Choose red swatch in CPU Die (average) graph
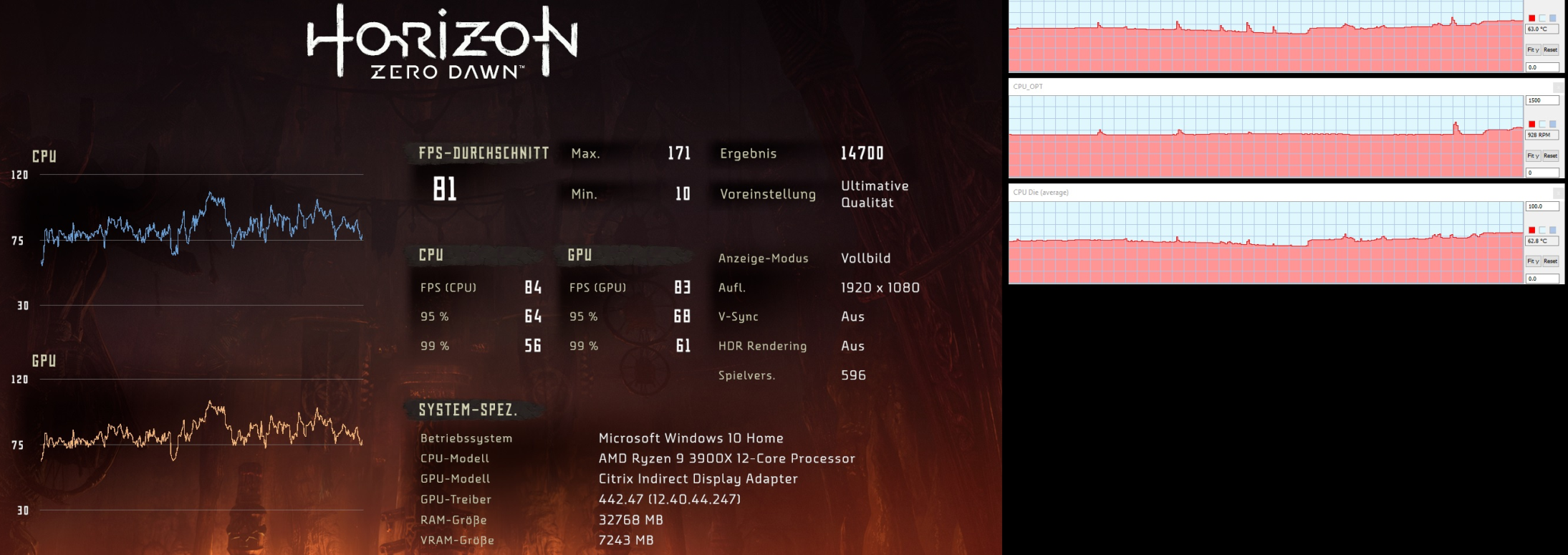The width and height of the screenshot is (1568, 555). coord(1531,230)
